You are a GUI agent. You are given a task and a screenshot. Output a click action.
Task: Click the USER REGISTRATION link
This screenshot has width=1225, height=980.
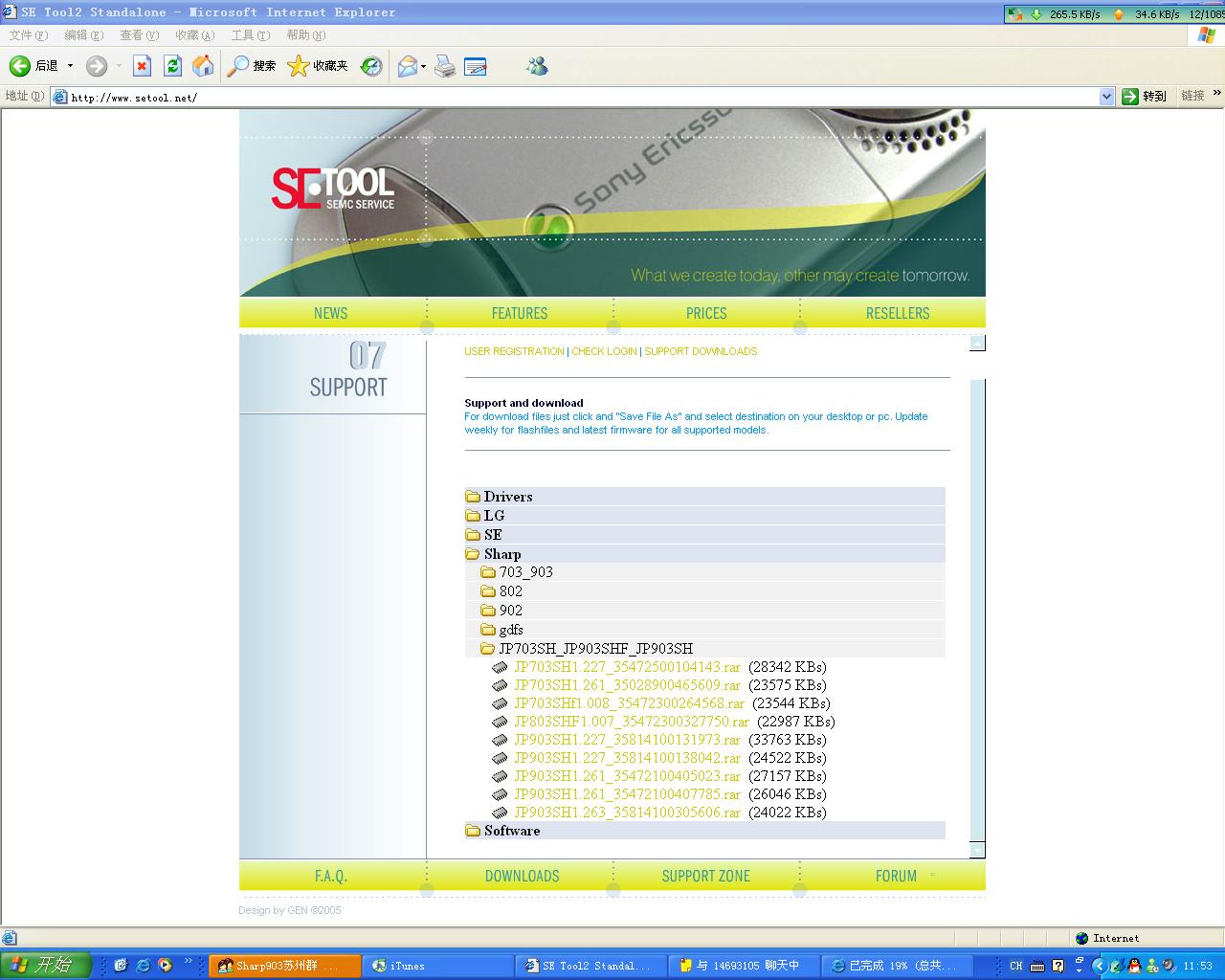[514, 351]
